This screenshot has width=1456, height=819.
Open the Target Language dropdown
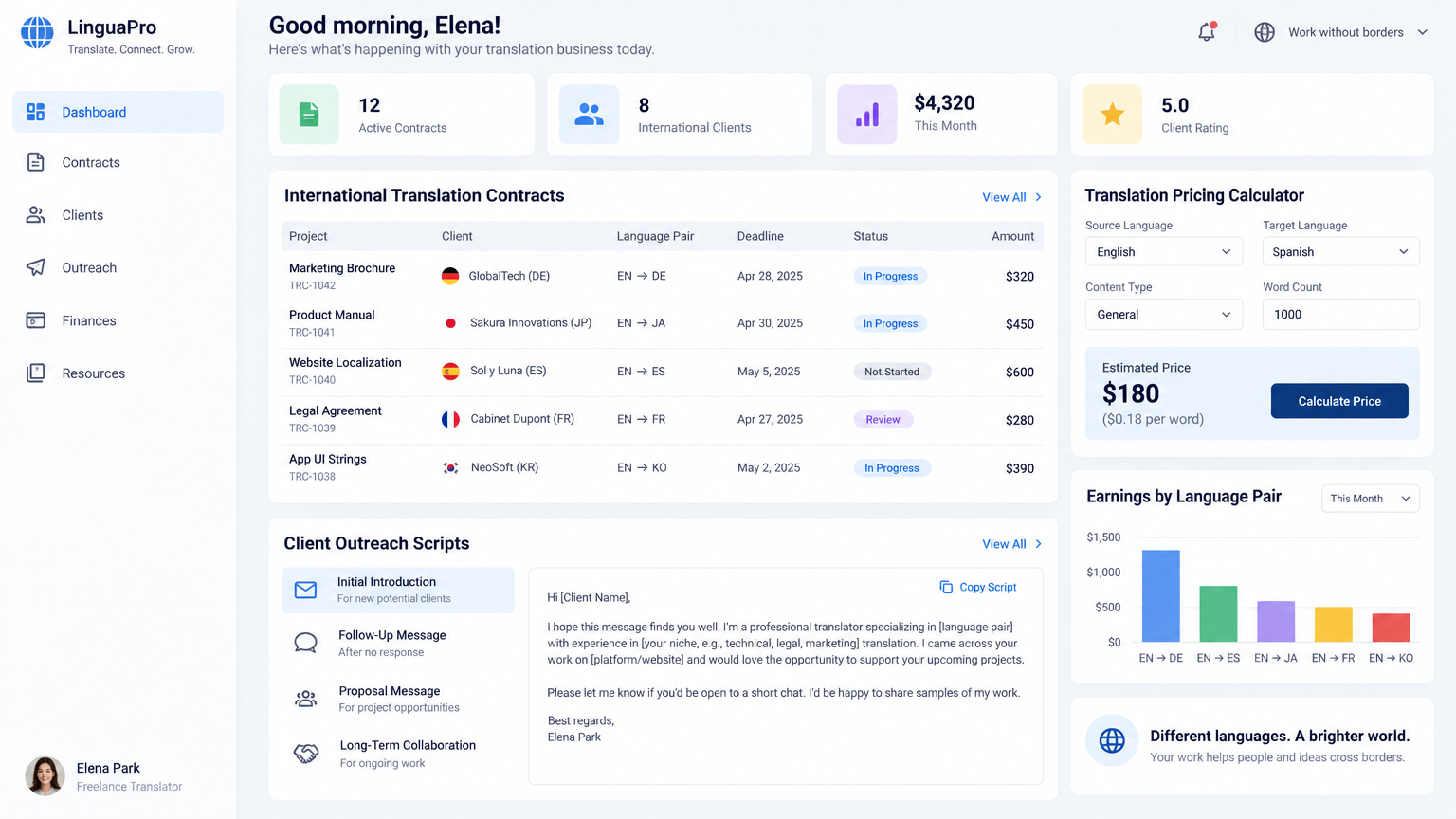tap(1340, 252)
